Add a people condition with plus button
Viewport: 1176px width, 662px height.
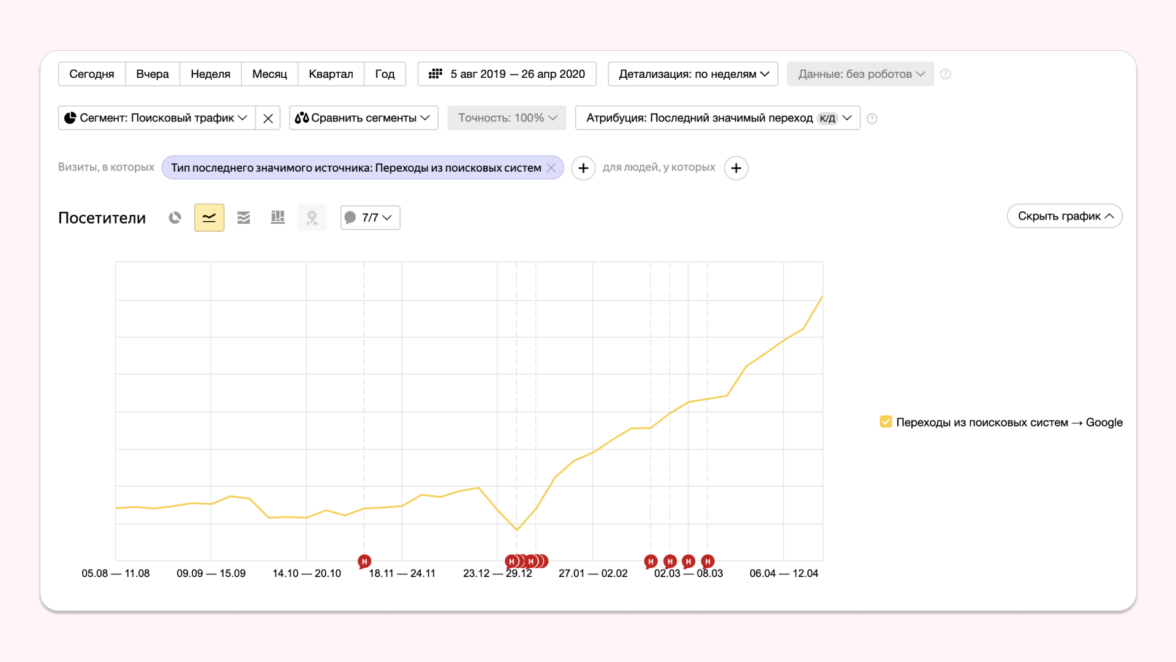736,168
